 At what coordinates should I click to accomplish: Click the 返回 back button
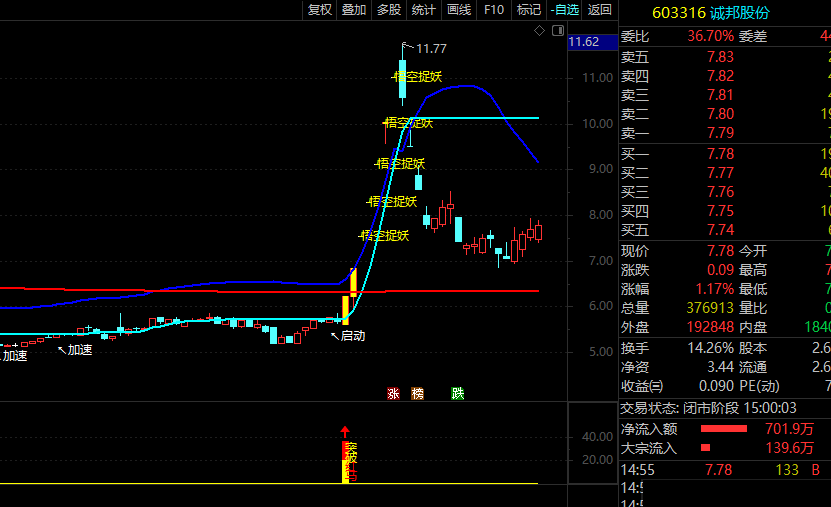point(599,10)
